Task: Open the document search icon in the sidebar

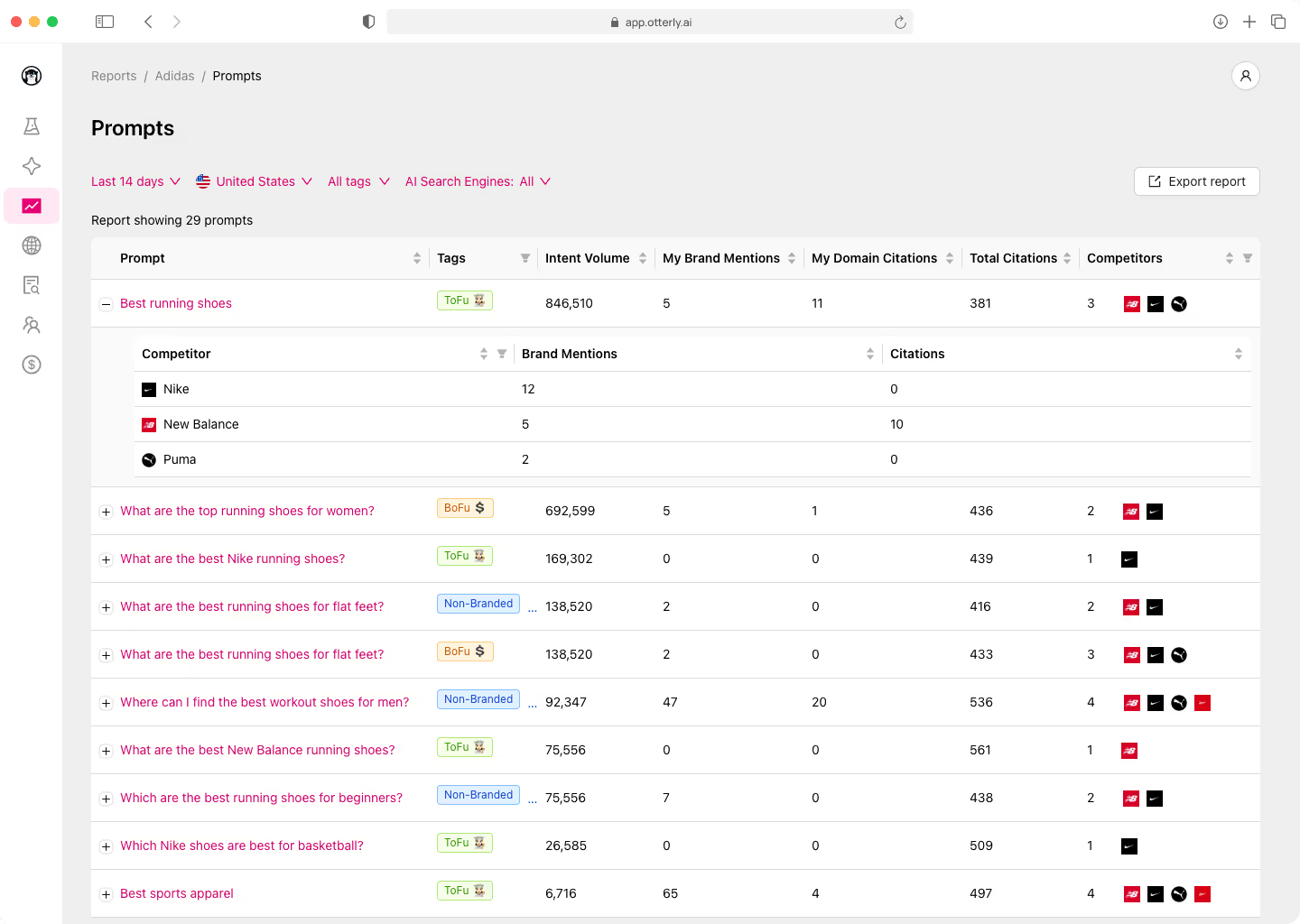Action: coord(32,285)
